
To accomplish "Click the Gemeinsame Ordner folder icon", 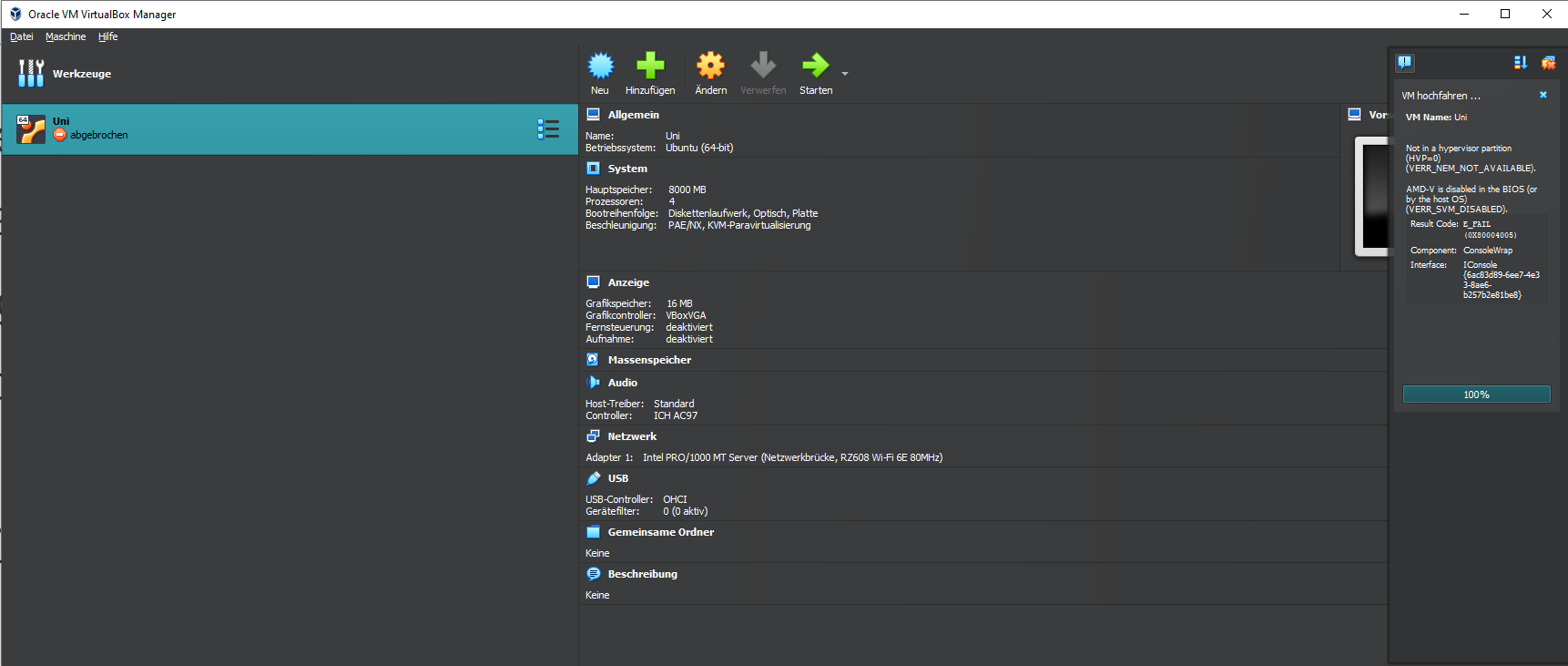I will click(594, 532).
